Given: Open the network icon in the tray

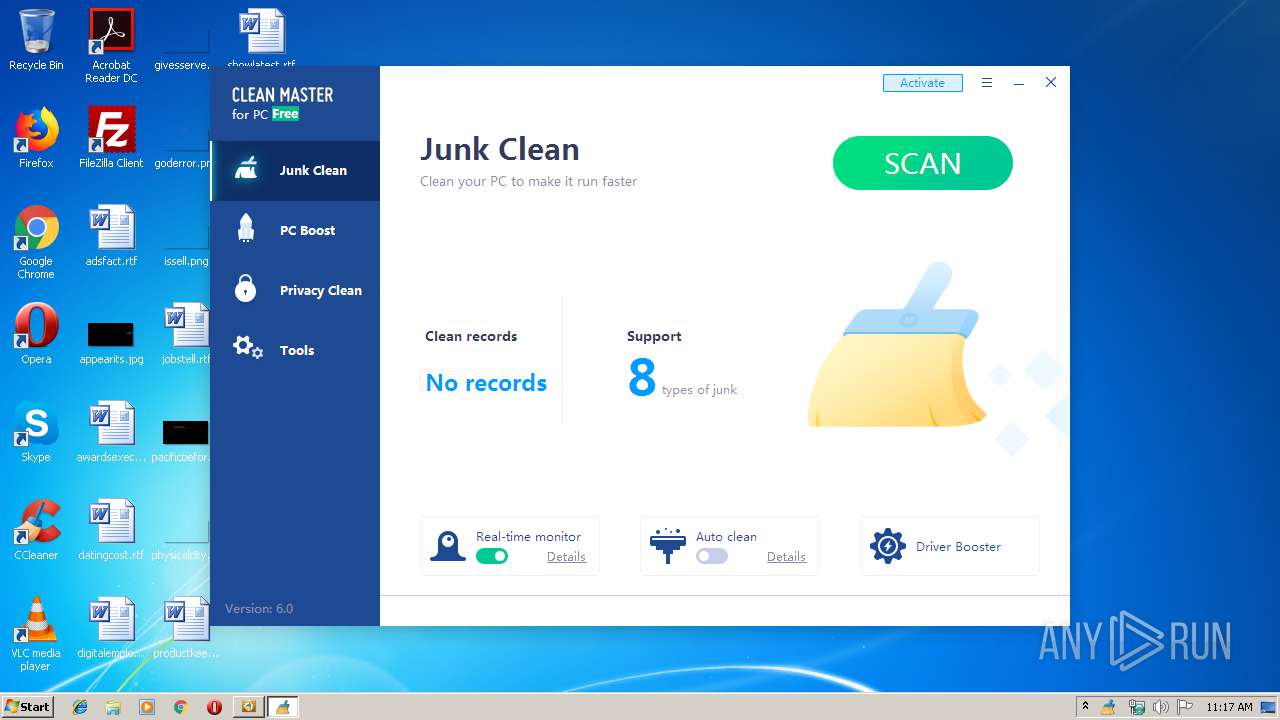Looking at the screenshot, I should point(1136,707).
